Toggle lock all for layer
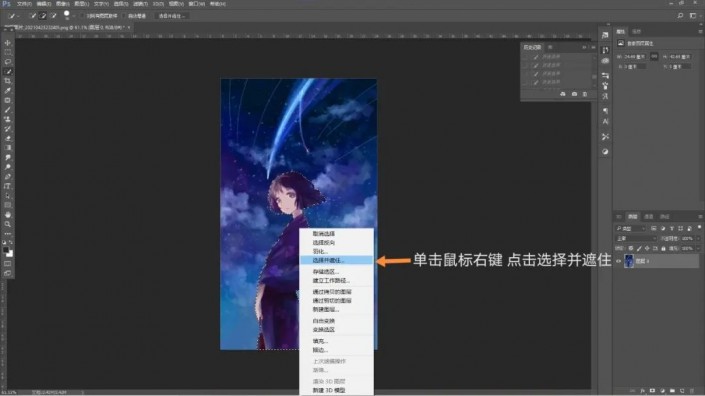The height and width of the screenshot is (396, 705). [664, 248]
